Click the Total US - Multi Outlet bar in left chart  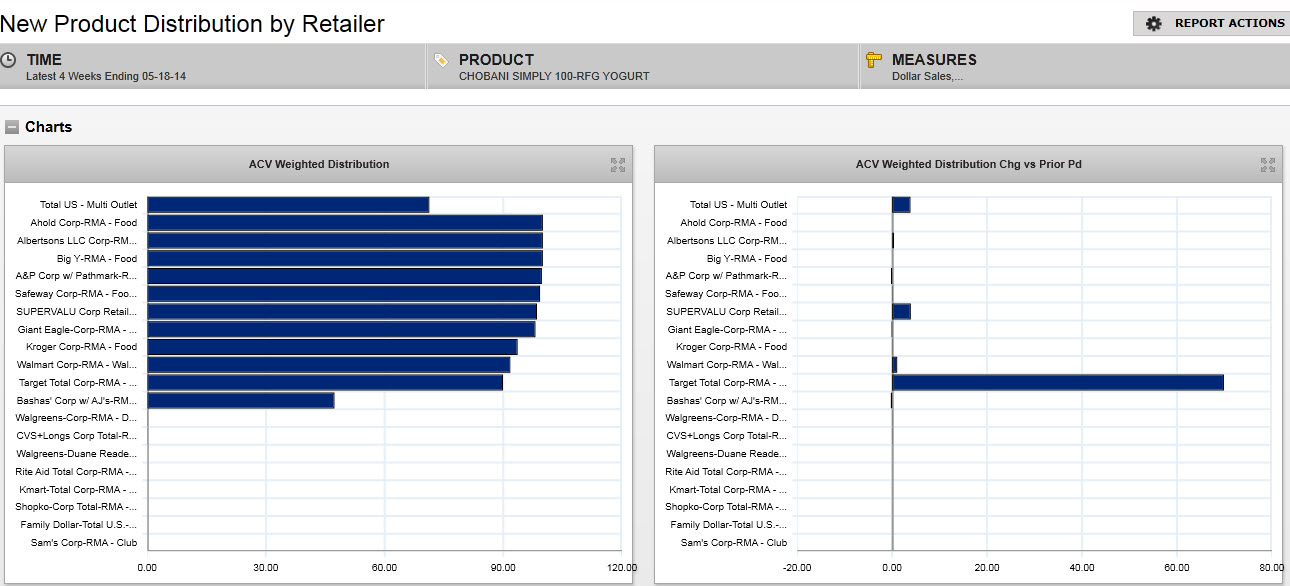click(288, 205)
